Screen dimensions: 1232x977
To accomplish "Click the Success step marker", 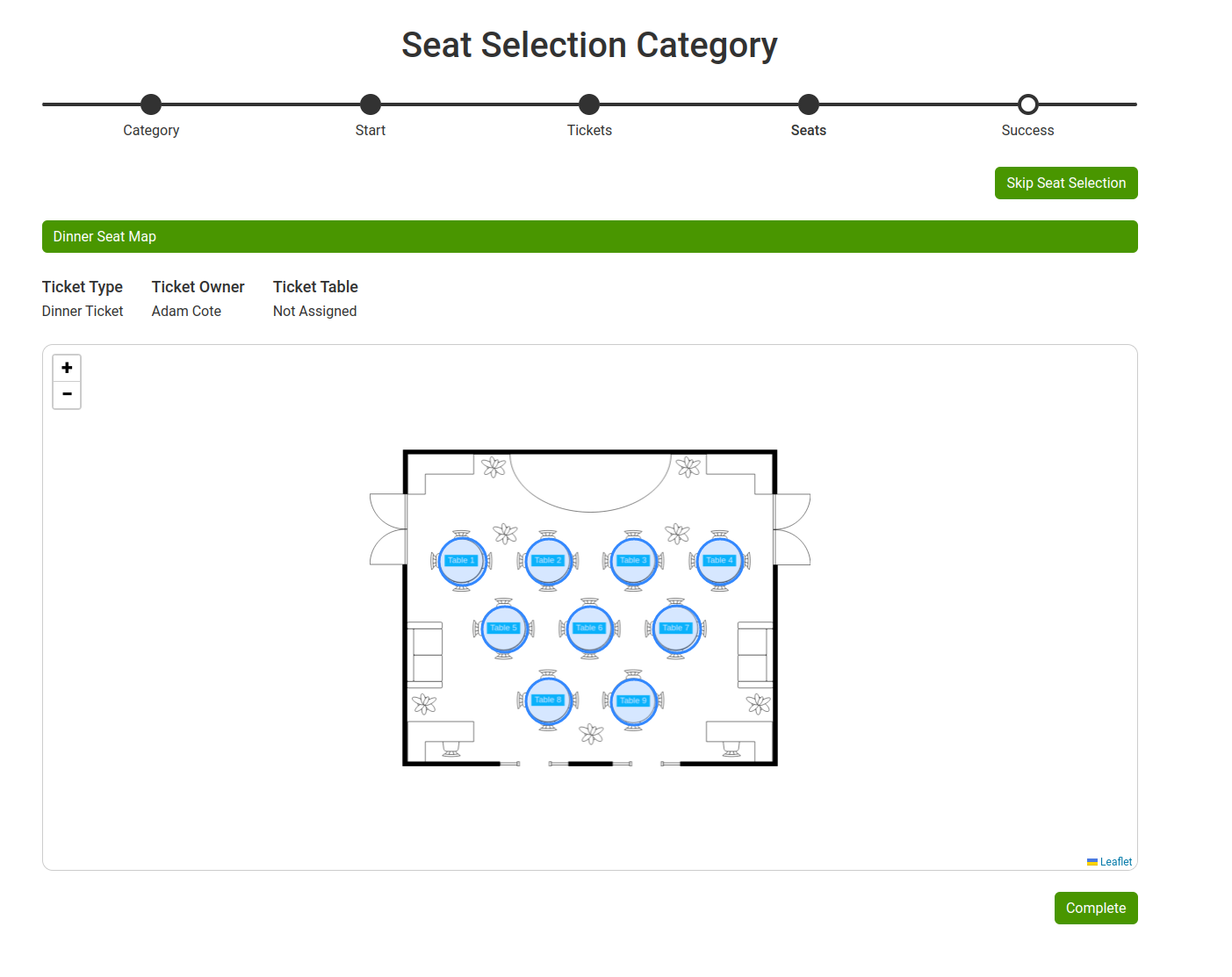I will [1027, 103].
